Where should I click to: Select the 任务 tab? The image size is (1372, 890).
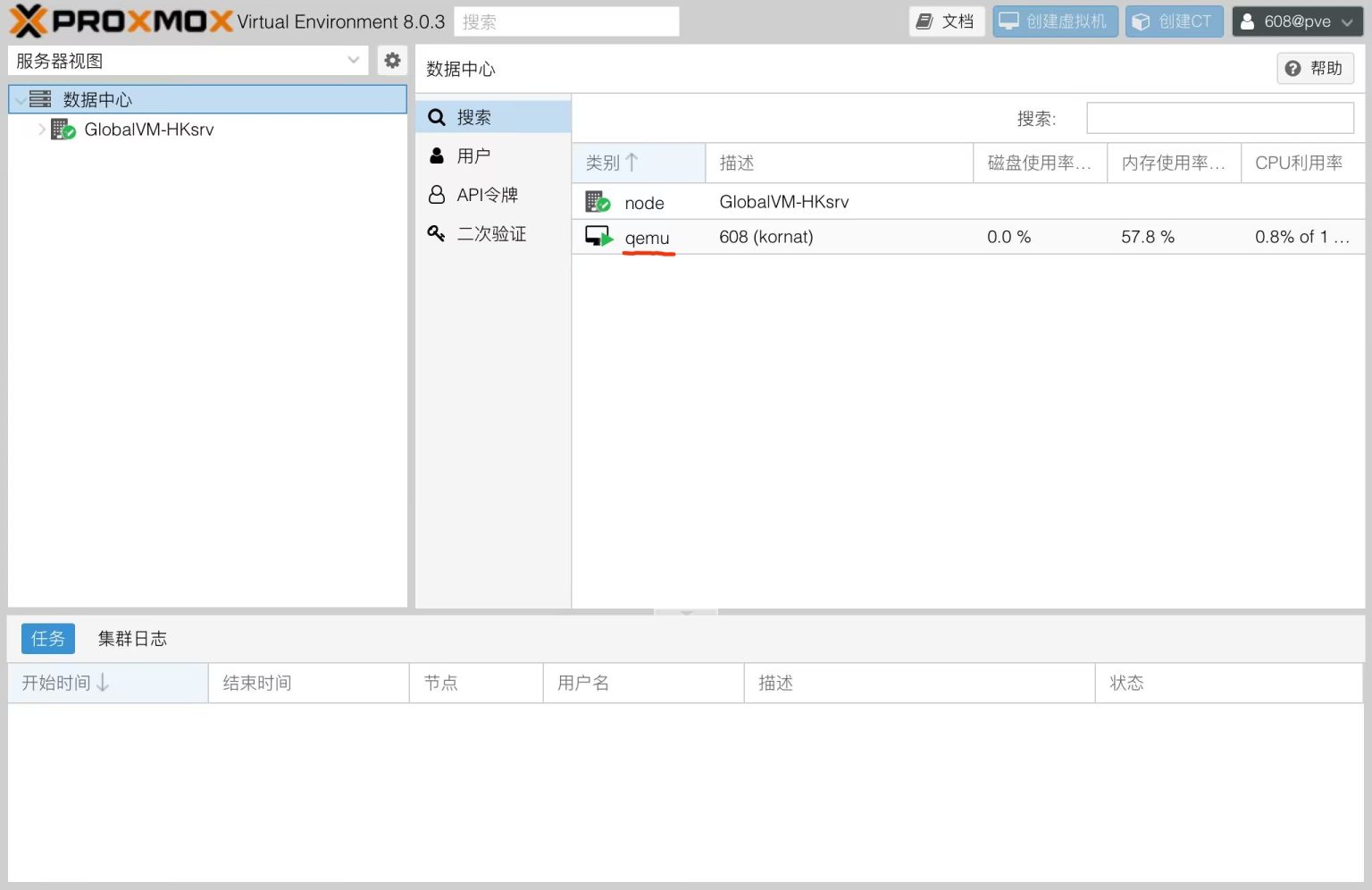(x=47, y=638)
